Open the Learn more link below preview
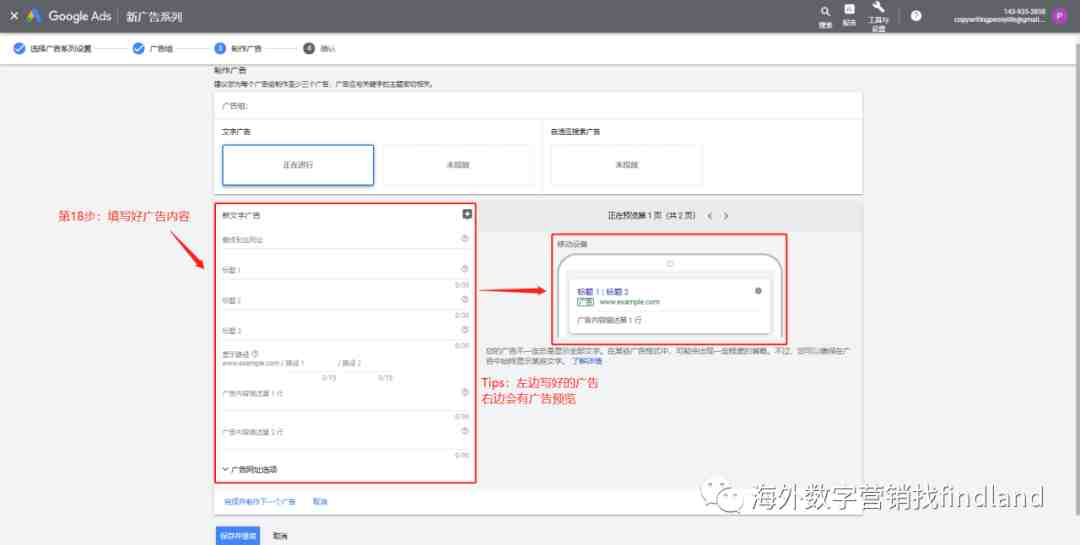The image size is (1080, 545). (x=587, y=361)
